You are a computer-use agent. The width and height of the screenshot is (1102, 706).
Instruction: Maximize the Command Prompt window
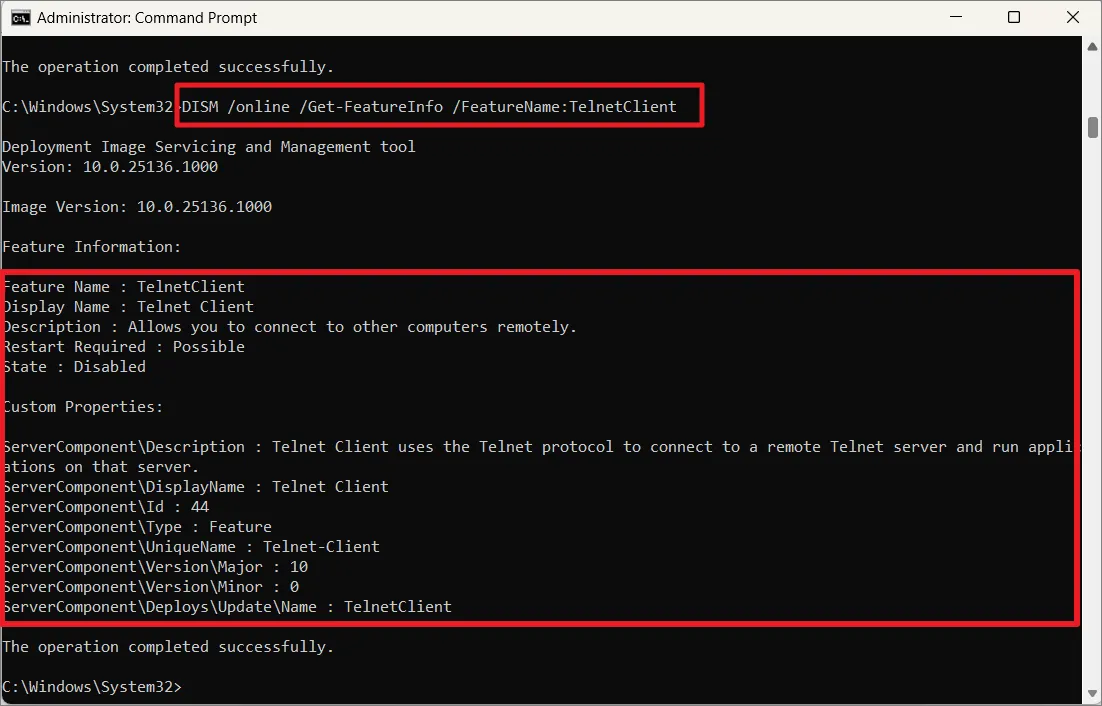click(1014, 18)
